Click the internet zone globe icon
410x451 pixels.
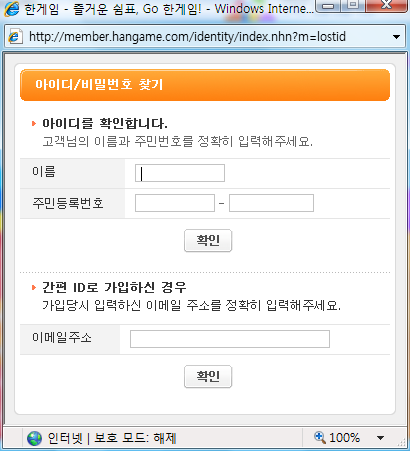tap(34, 438)
